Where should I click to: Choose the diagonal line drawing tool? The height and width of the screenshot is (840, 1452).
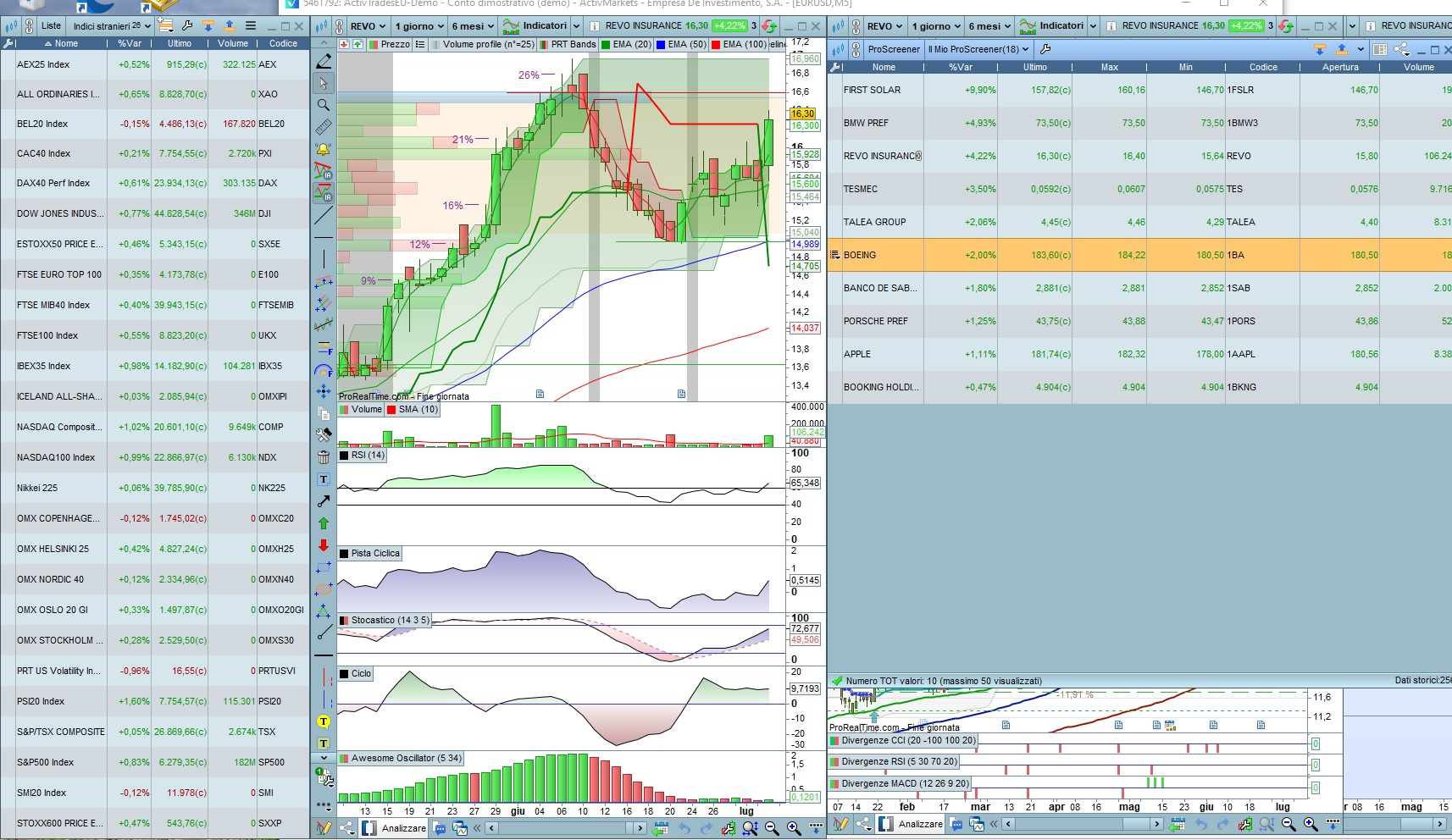pos(324,216)
